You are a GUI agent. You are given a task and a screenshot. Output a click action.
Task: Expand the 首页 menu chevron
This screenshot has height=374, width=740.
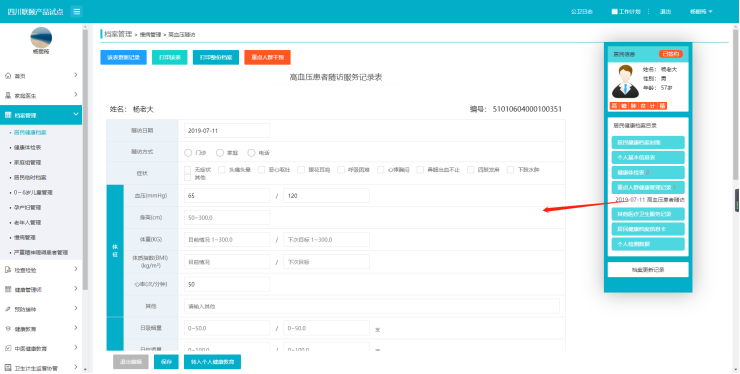tap(76, 75)
